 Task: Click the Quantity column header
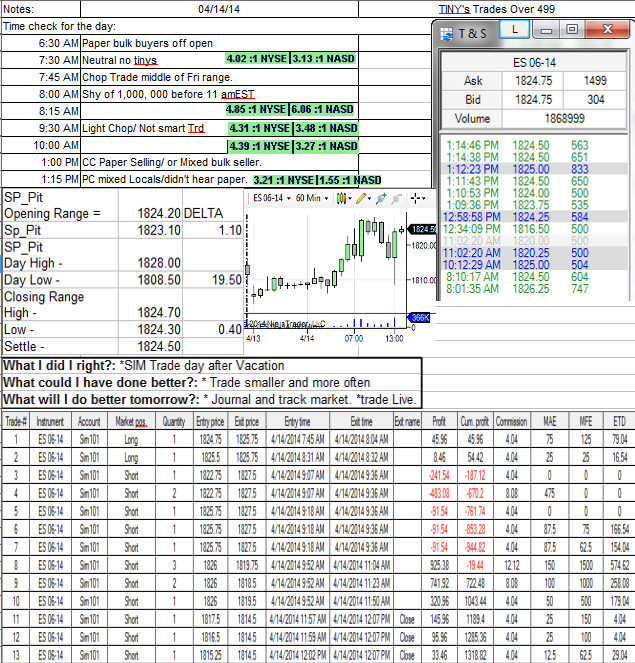[174, 422]
